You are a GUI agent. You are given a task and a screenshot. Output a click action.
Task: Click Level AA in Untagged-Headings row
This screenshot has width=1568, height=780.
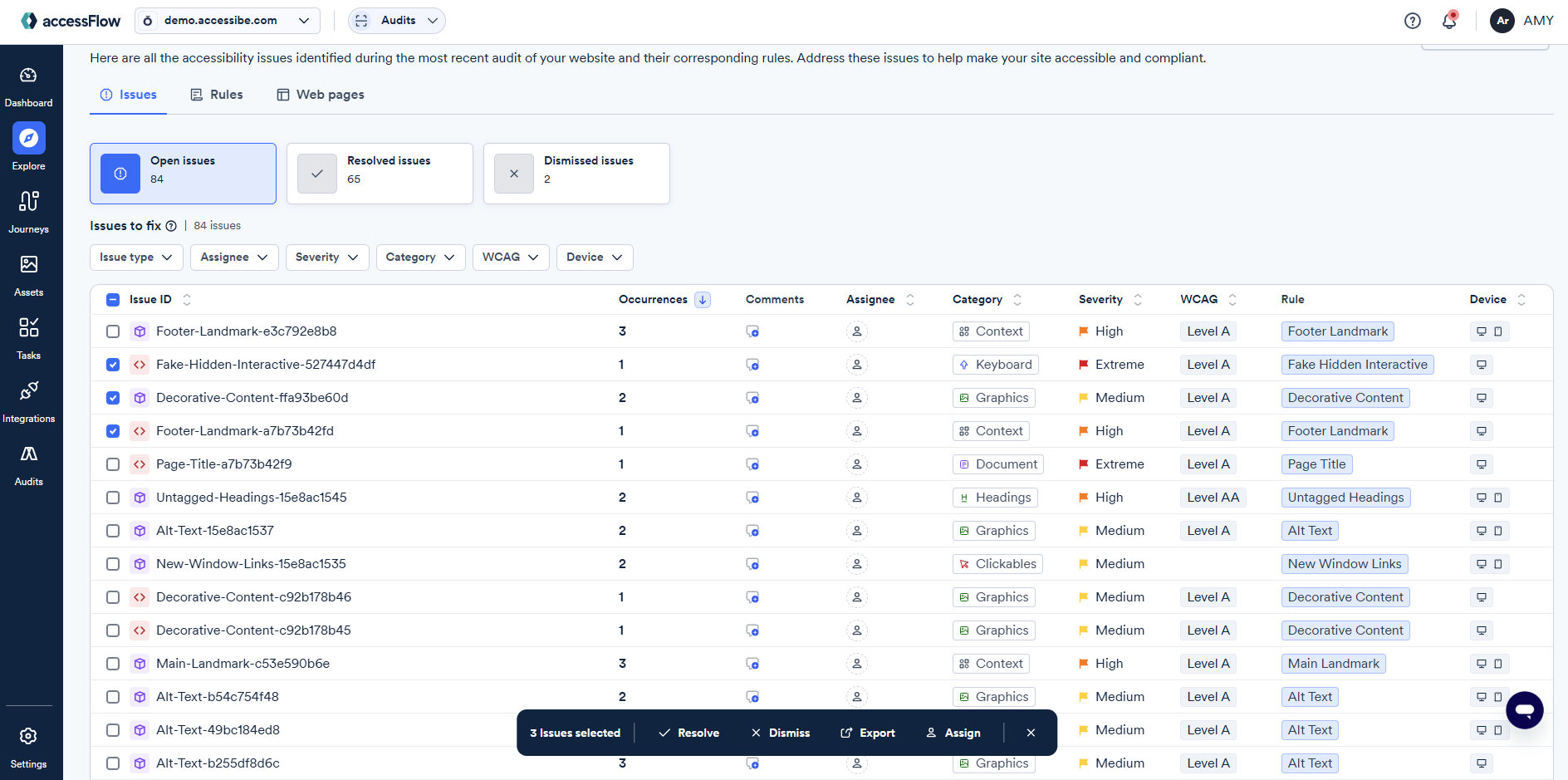tap(1213, 498)
